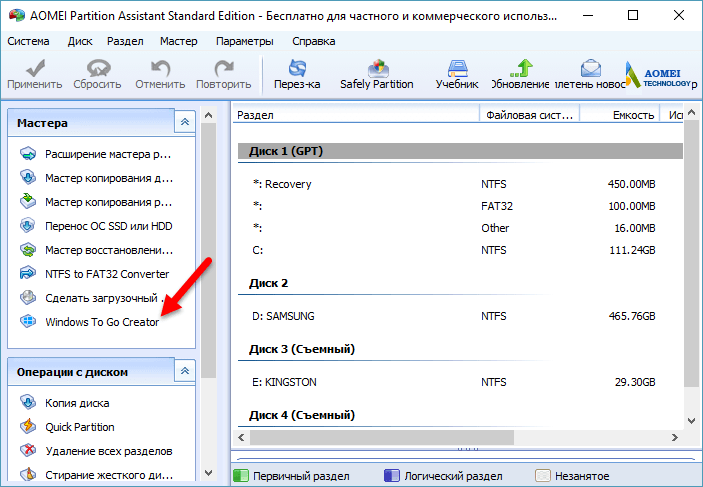Select the C: partition row

click(x=460, y=250)
